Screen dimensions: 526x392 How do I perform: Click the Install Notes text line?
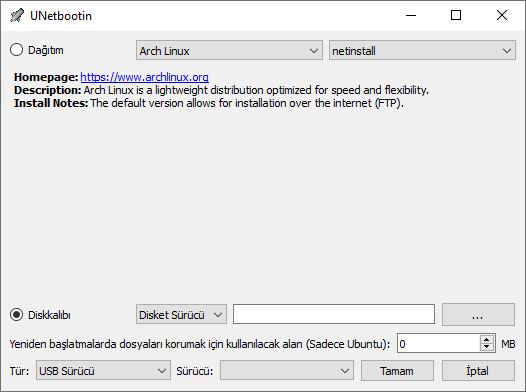point(209,103)
